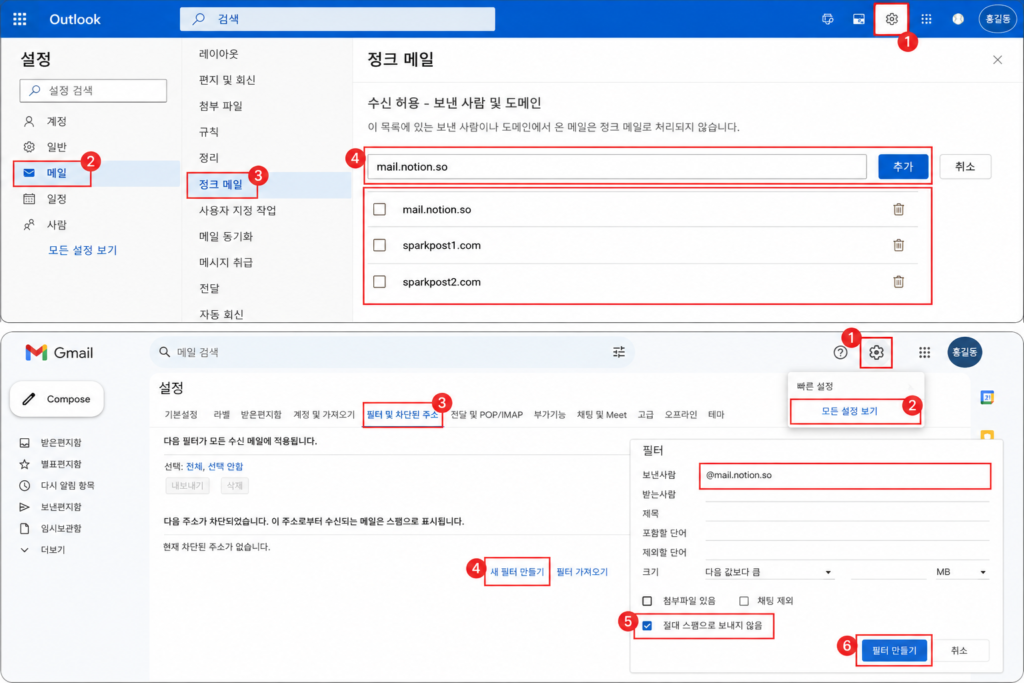Open Gmail 받은편지함 inbox folder
Image resolution: width=1024 pixels, height=683 pixels.
[61, 443]
